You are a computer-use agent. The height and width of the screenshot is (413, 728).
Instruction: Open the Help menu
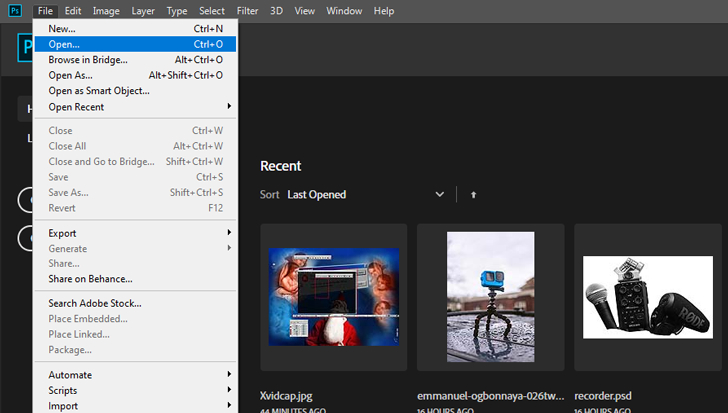[384, 11]
